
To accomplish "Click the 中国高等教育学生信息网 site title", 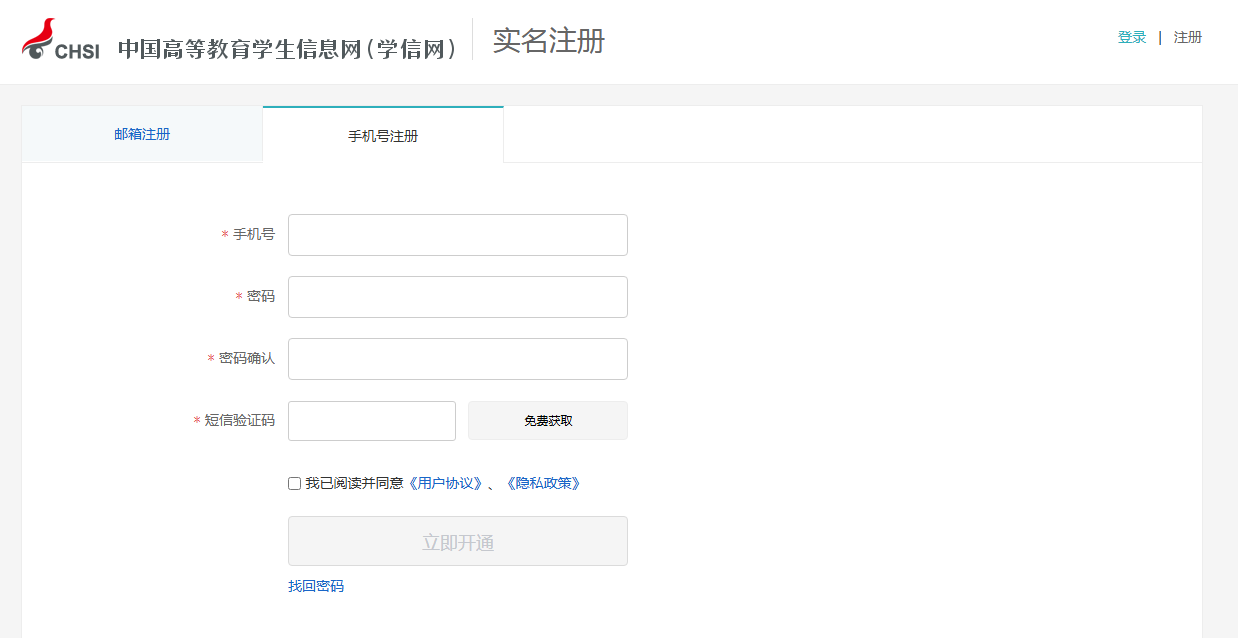I will (x=289, y=48).
